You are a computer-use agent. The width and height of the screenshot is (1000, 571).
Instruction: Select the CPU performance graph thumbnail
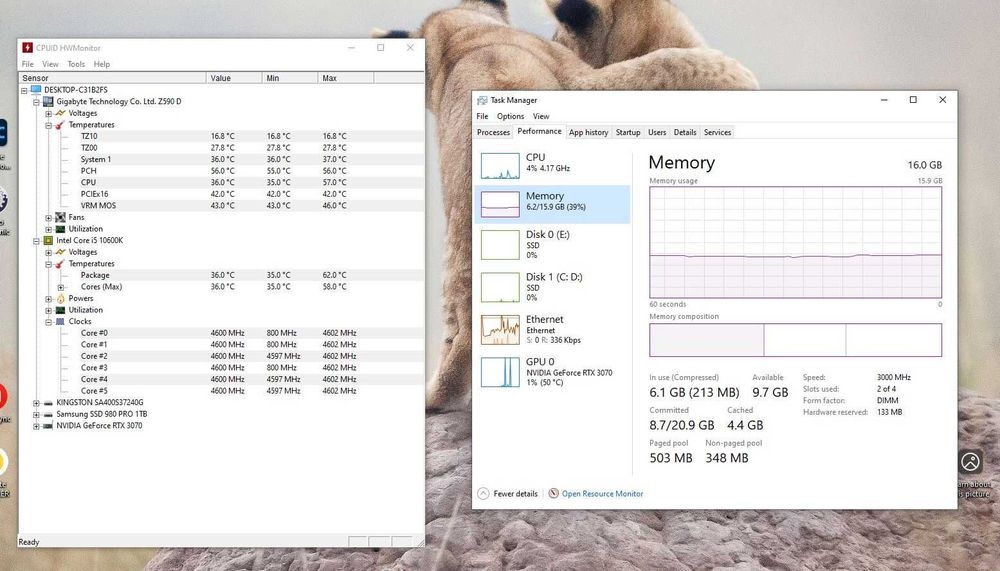click(500, 166)
